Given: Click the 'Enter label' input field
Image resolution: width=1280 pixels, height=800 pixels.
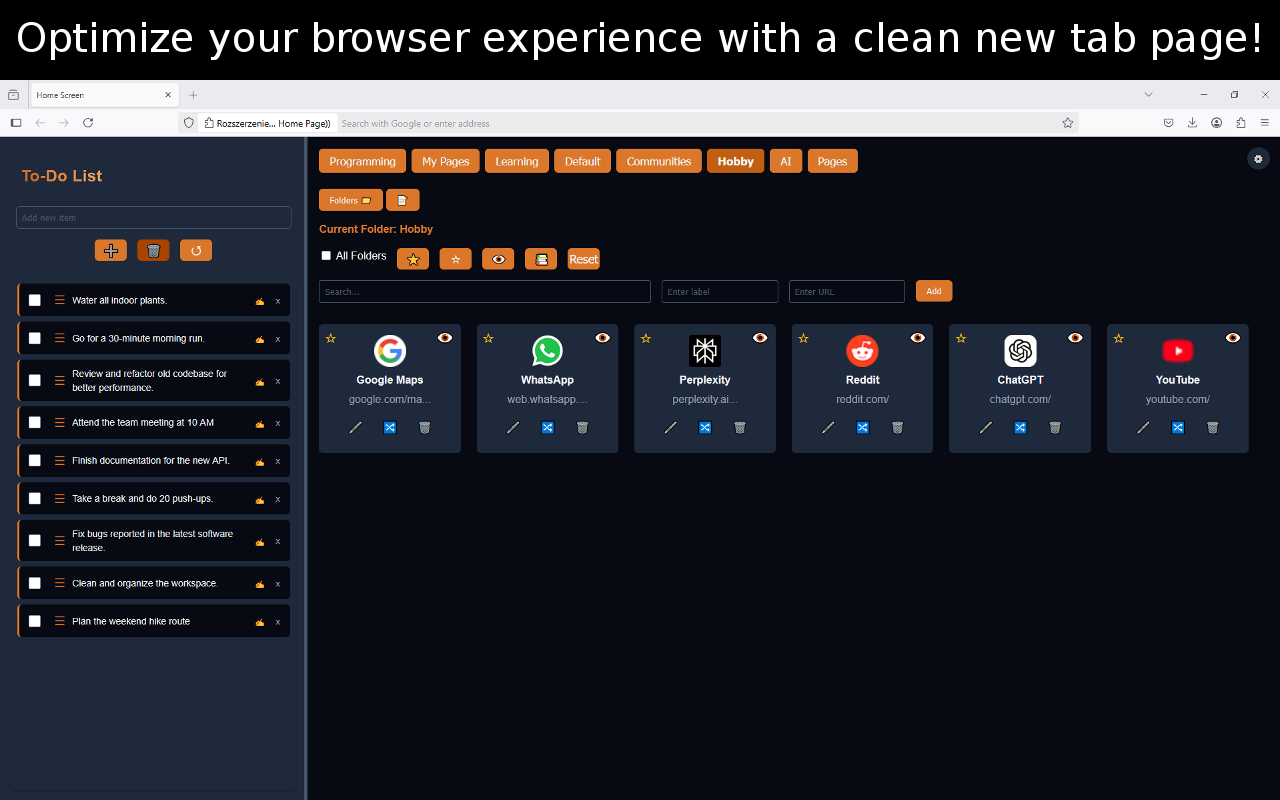Looking at the screenshot, I should [x=720, y=291].
